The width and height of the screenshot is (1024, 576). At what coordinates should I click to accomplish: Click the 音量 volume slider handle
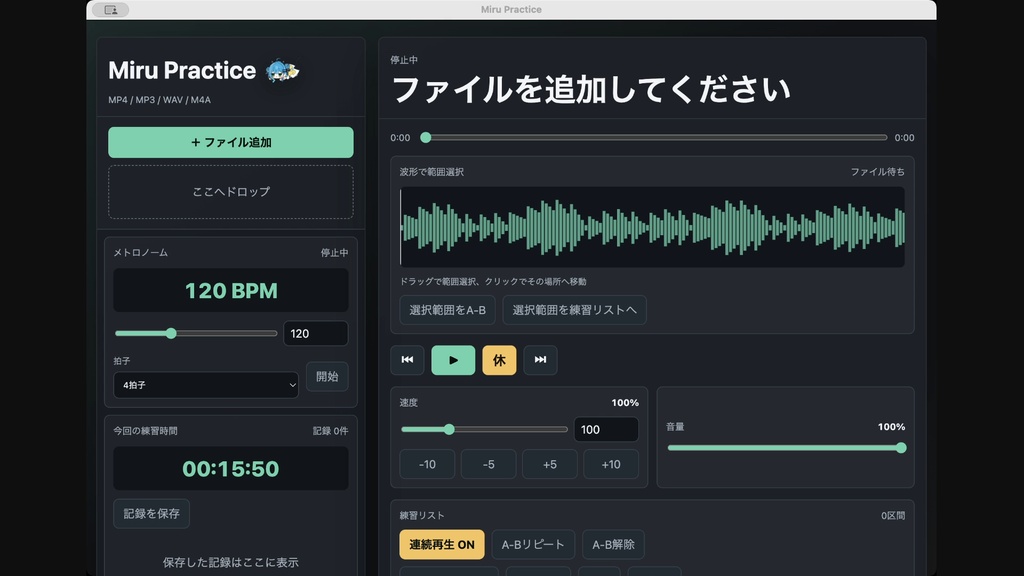point(901,448)
